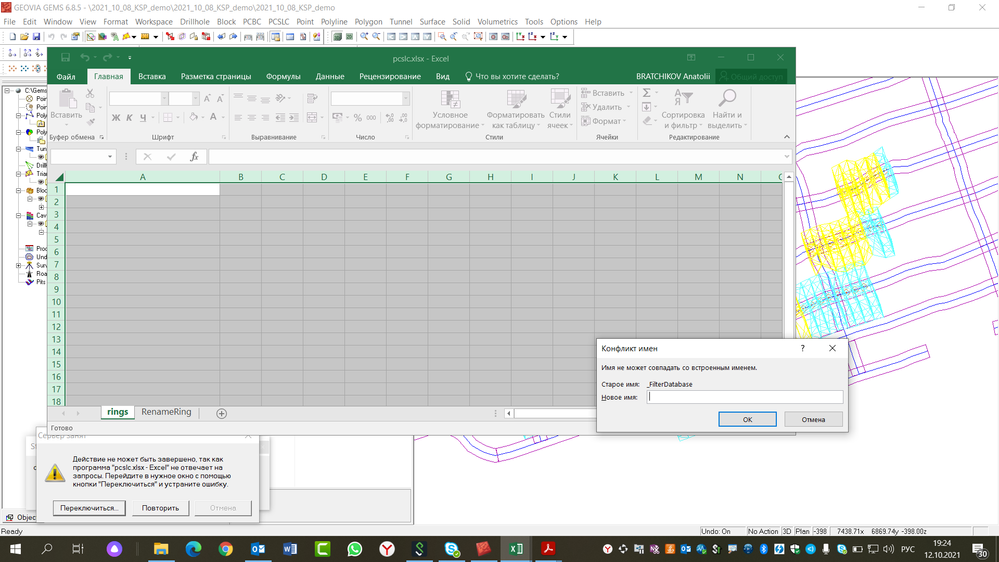Click the Decrease font size icon
This screenshot has height=562, width=999.
(220, 99)
